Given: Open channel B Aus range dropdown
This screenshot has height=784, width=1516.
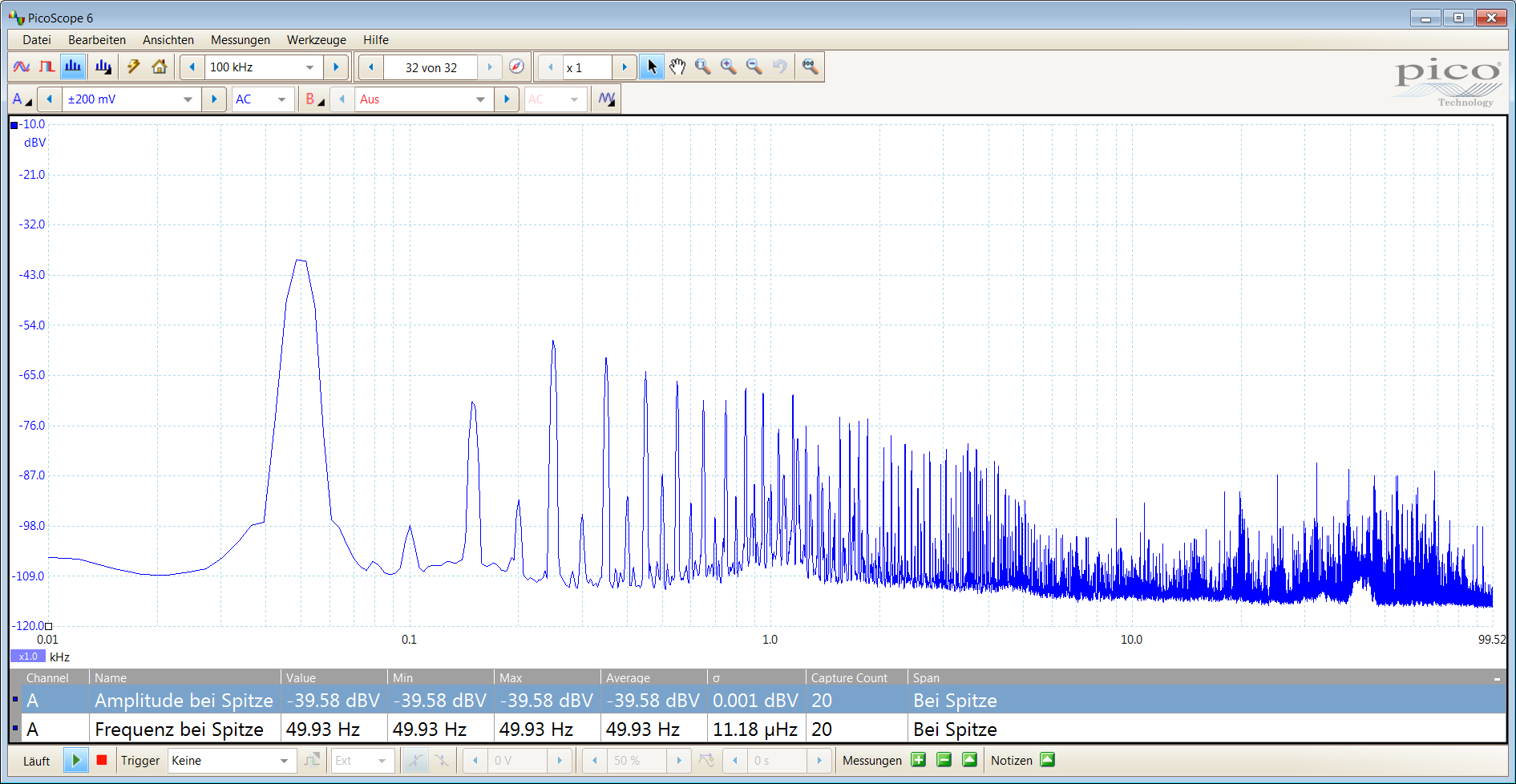Looking at the screenshot, I should point(480,99).
